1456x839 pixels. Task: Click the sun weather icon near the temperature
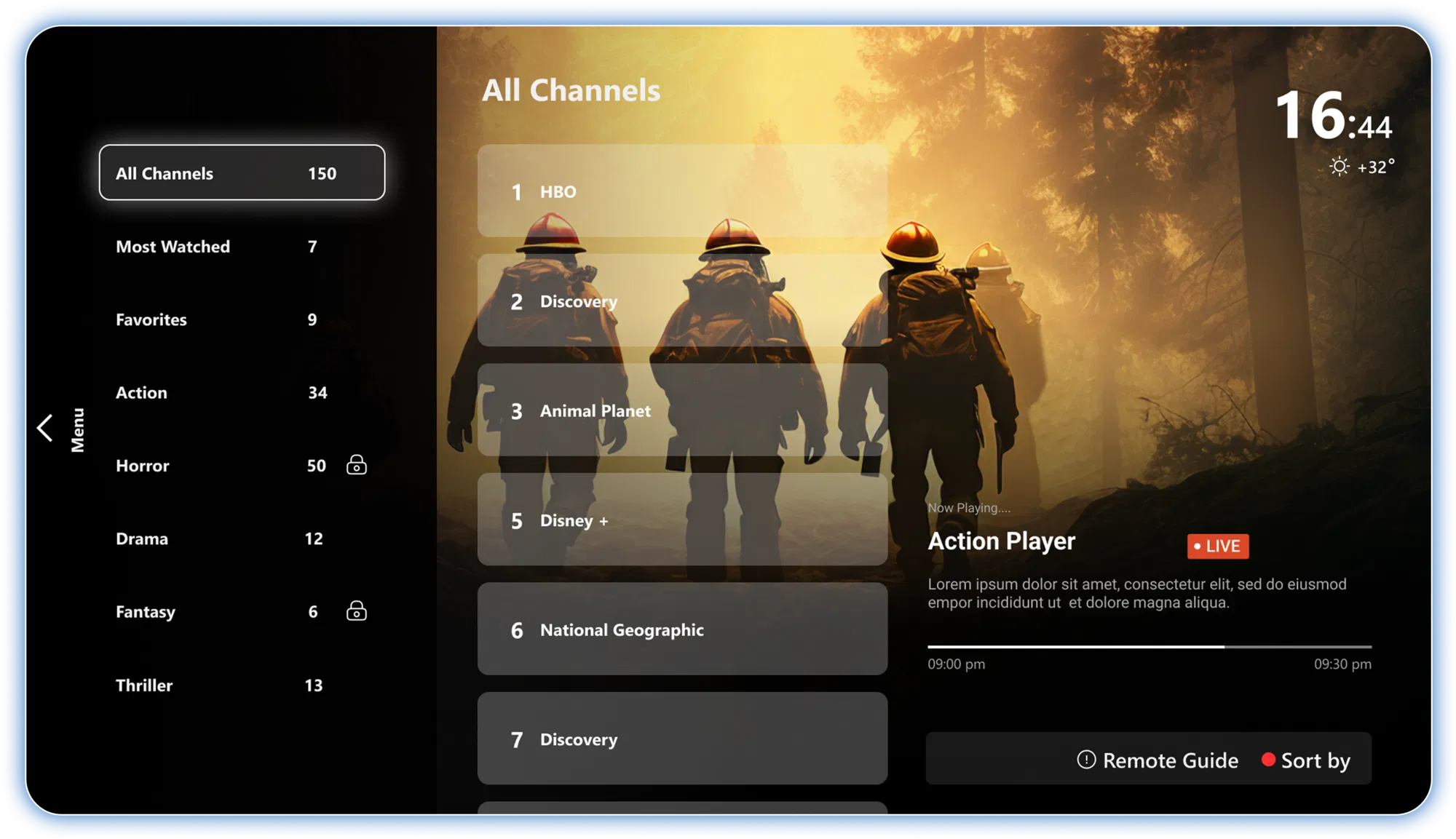pyautogui.click(x=1340, y=167)
